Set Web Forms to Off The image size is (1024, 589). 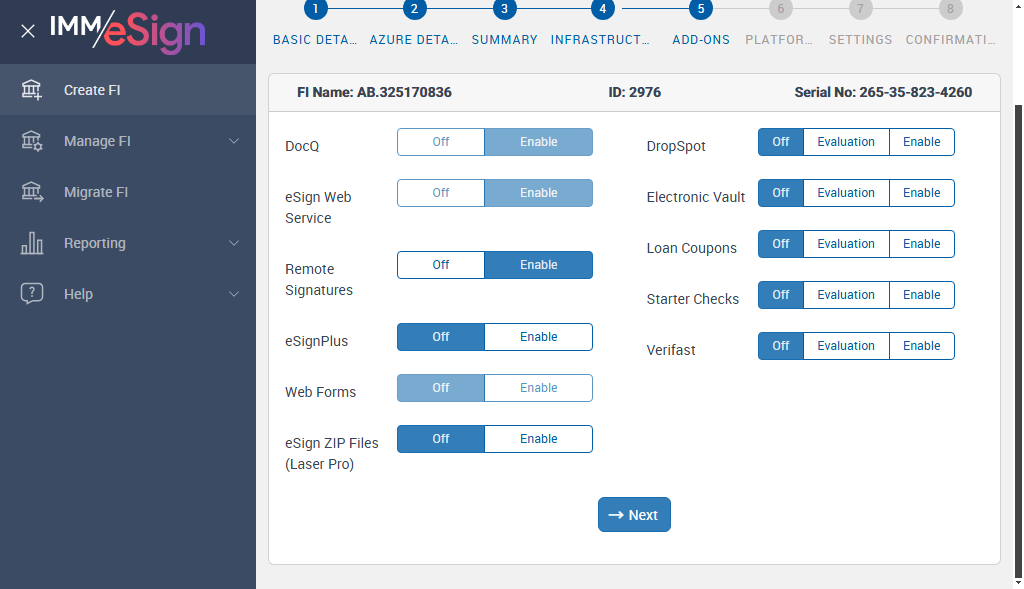click(441, 387)
